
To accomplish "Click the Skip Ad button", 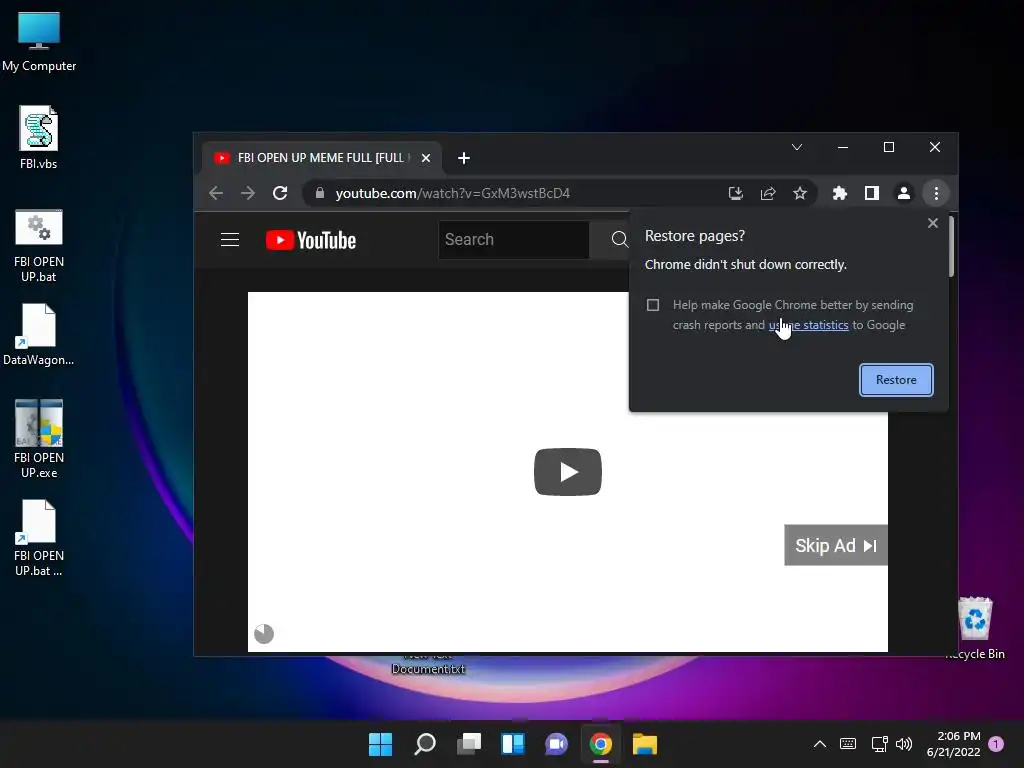I will (835, 545).
